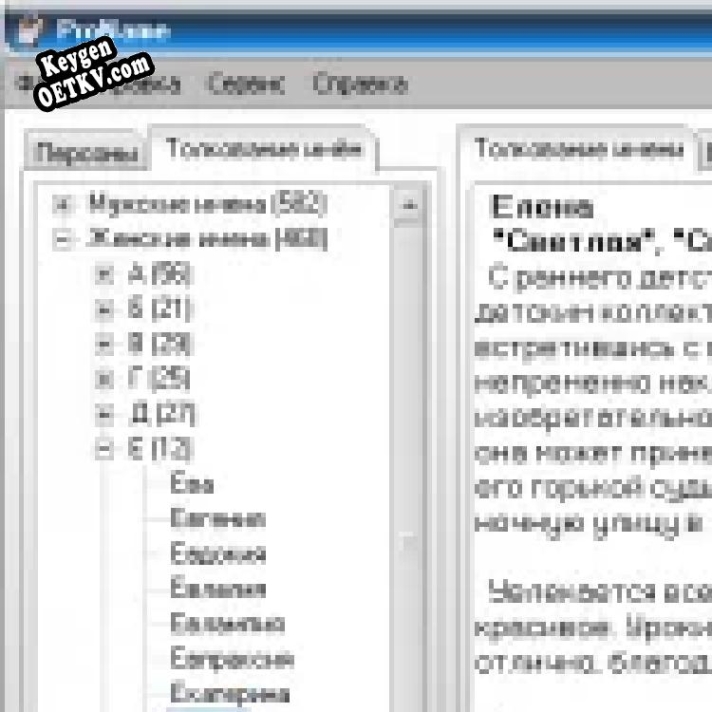
Task: Select left panel Толкование имён tab
Action: pos(264,148)
